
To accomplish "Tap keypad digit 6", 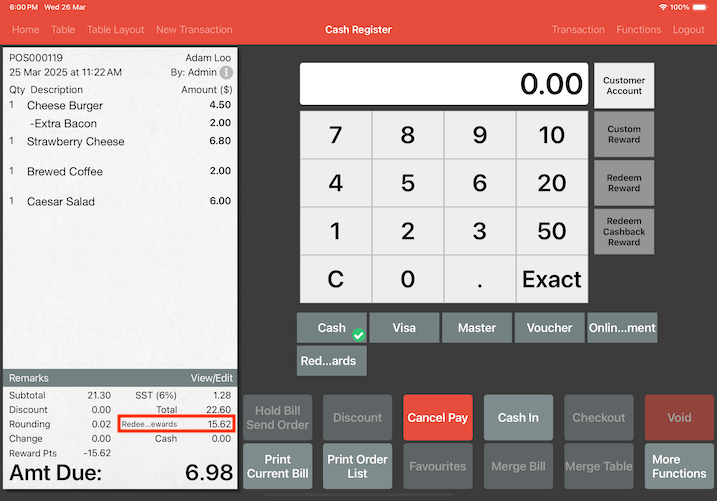I will click(480, 183).
